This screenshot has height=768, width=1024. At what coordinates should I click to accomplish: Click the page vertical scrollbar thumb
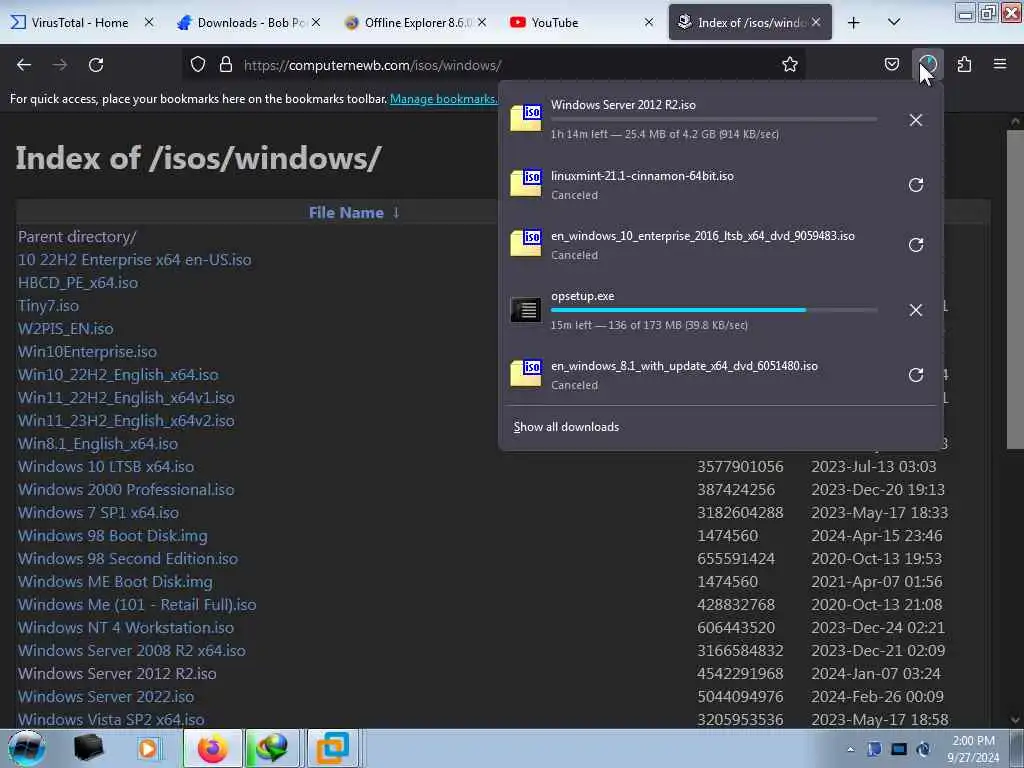(1015, 289)
